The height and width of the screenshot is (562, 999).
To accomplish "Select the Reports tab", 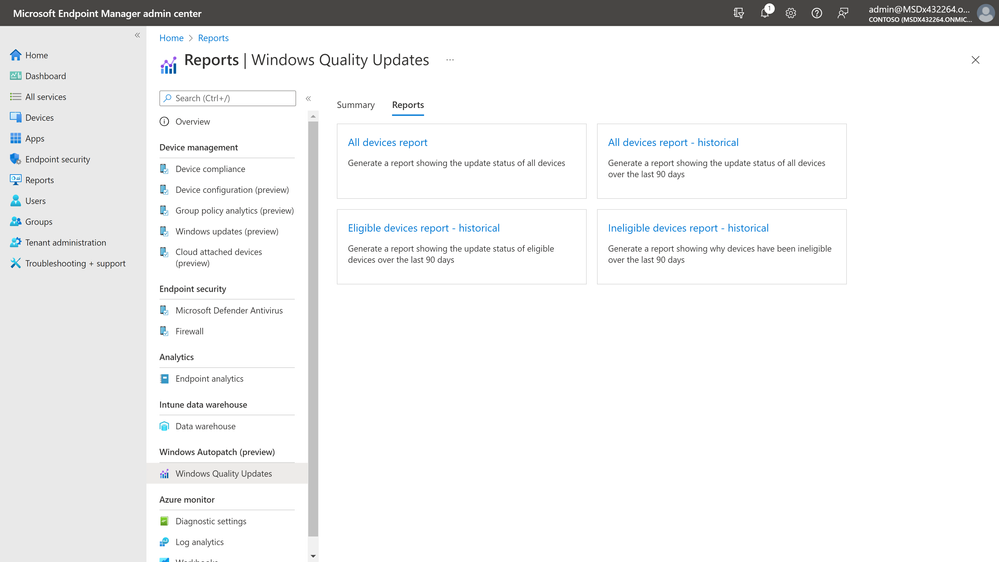I will pyautogui.click(x=408, y=104).
